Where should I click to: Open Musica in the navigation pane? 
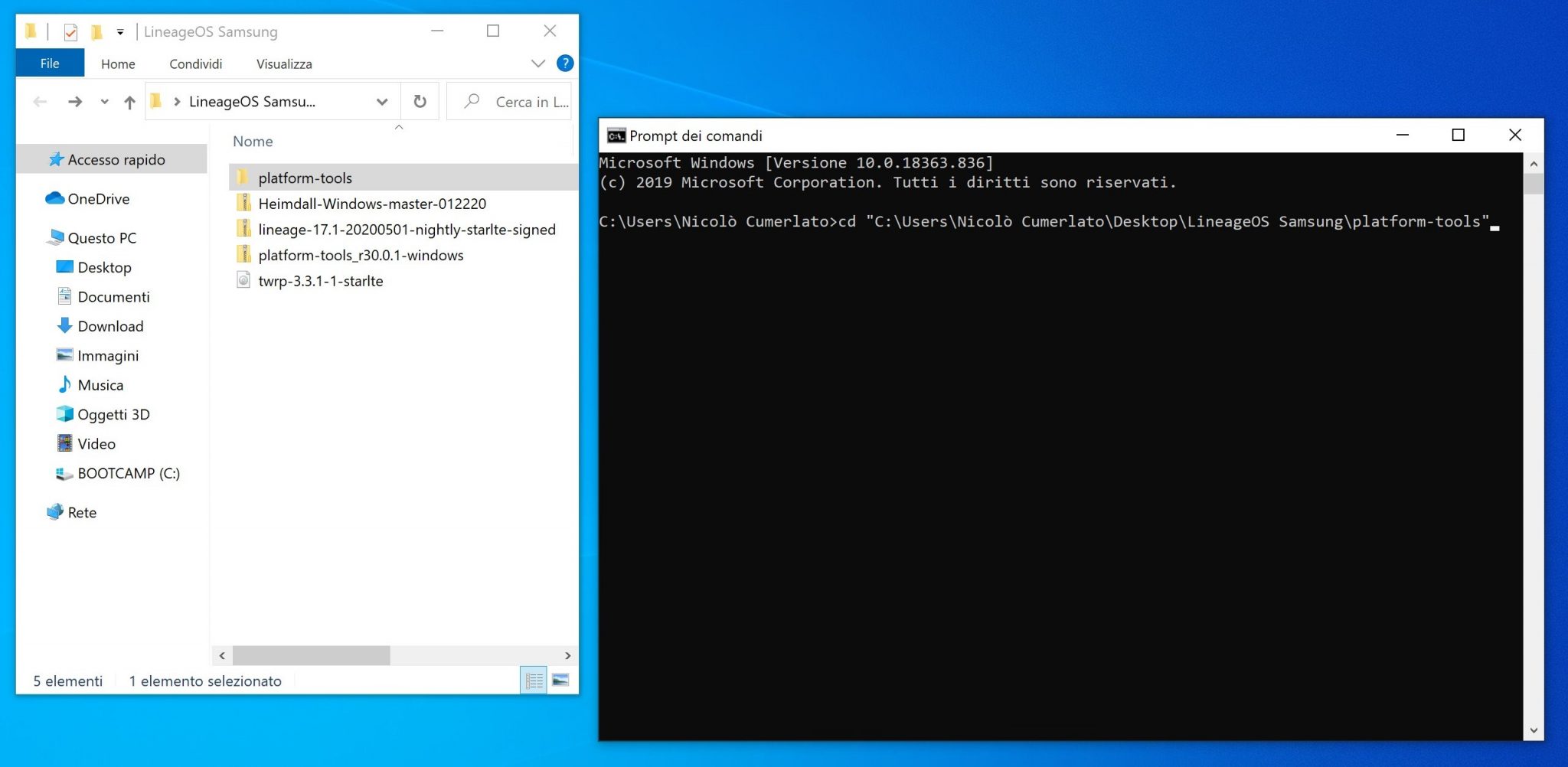pyautogui.click(x=100, y=385)
